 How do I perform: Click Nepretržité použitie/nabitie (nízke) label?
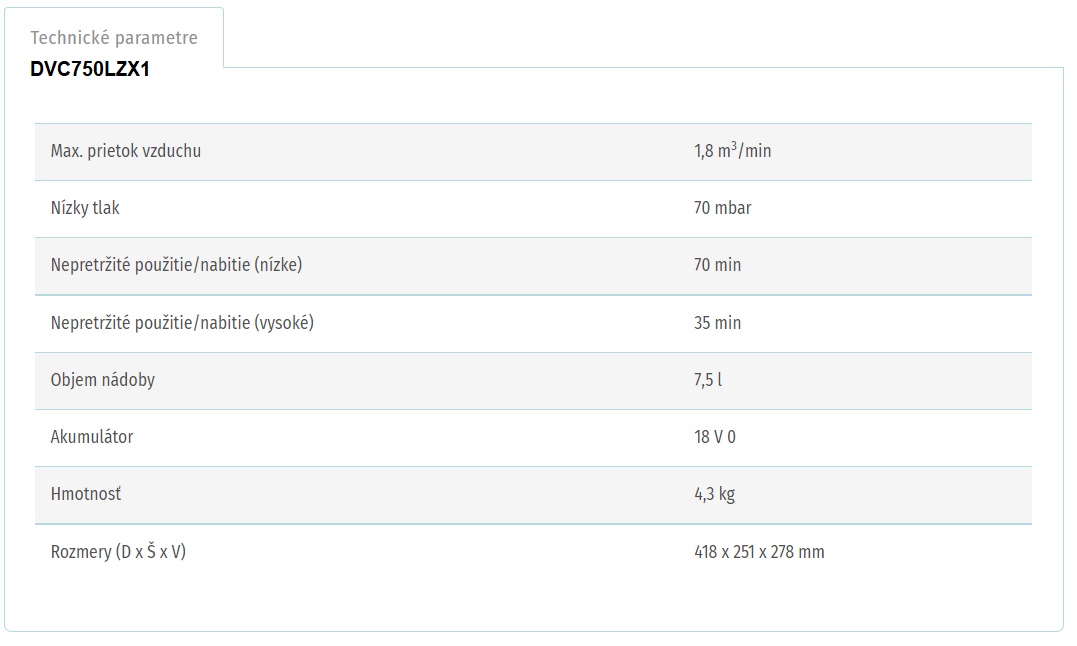click(x=177, y=265)
